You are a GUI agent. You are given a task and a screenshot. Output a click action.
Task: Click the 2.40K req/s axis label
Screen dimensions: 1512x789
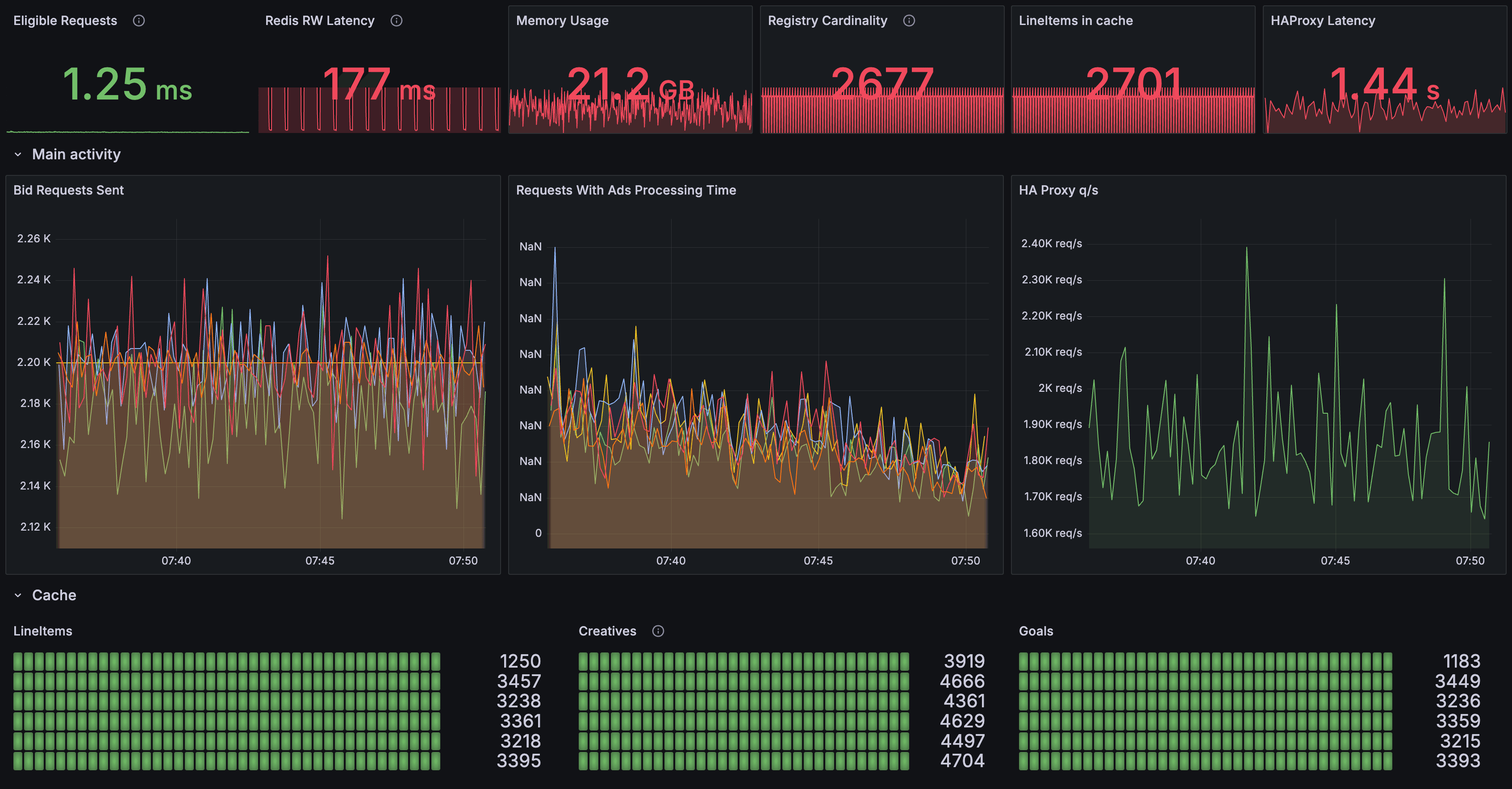pyautogui.click(x=1051, y=244)
